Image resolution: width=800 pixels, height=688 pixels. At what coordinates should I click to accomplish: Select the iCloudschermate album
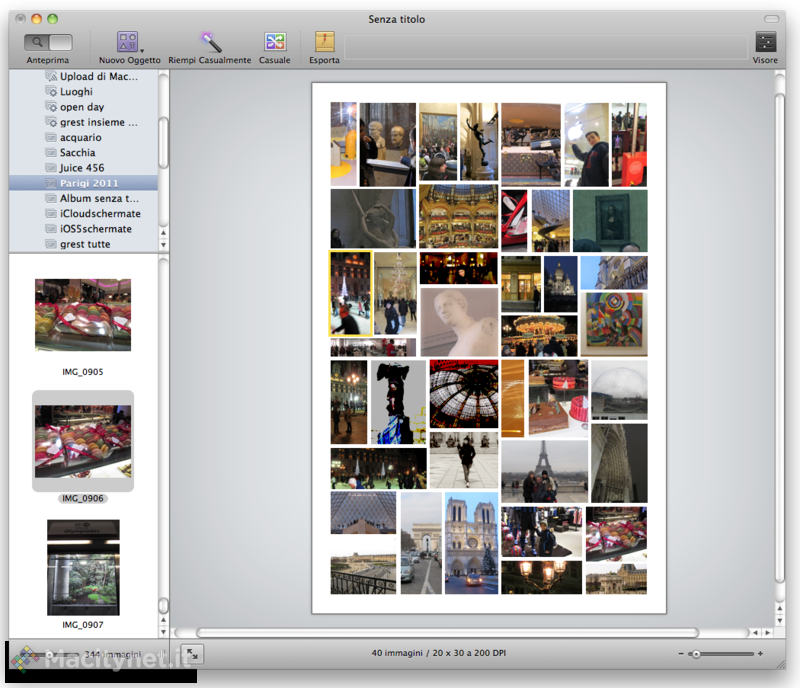click(100, 214)
